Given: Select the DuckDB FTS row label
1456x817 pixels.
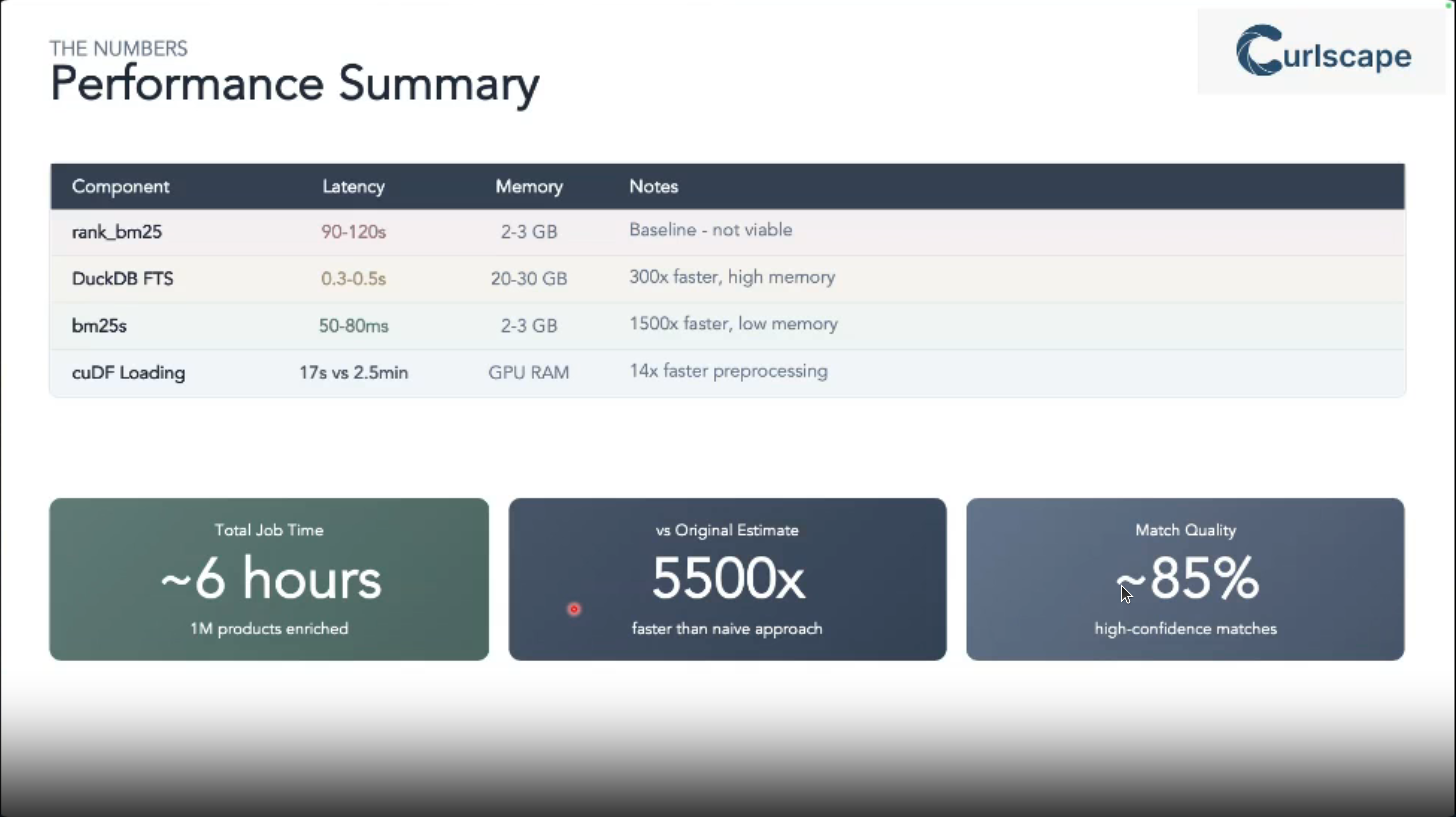Looking at the screenshot, I should [123, 279].
